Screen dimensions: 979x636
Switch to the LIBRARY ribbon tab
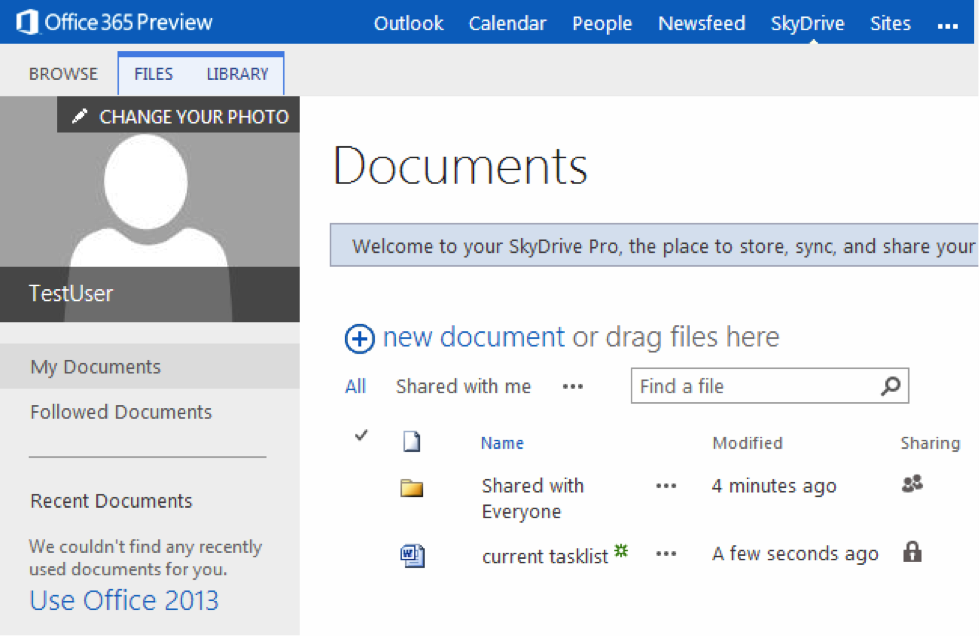pyautogui.click(x=237, y=74)
